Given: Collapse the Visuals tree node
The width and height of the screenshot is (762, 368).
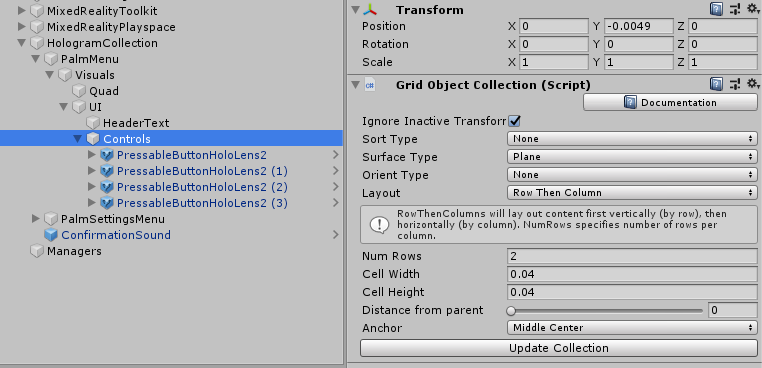Looking at the screenshot, I should click(50, 75).
